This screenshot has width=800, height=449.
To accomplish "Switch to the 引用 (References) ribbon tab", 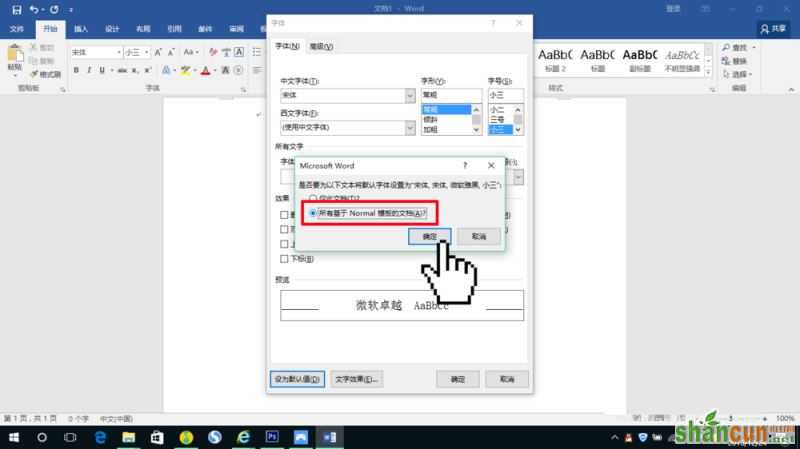I will pyautogui.click(x=174, y=29).
